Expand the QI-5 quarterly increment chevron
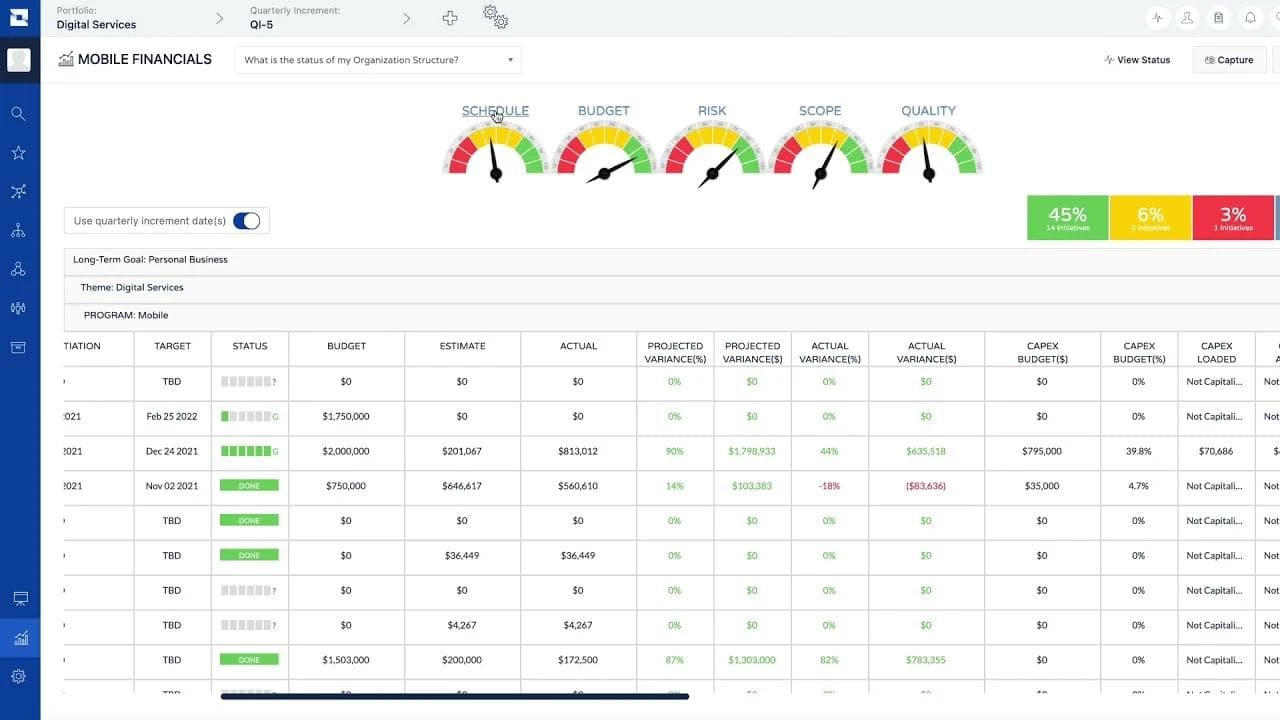Viewport: 1280px width, 720px height. pos(406,17)
